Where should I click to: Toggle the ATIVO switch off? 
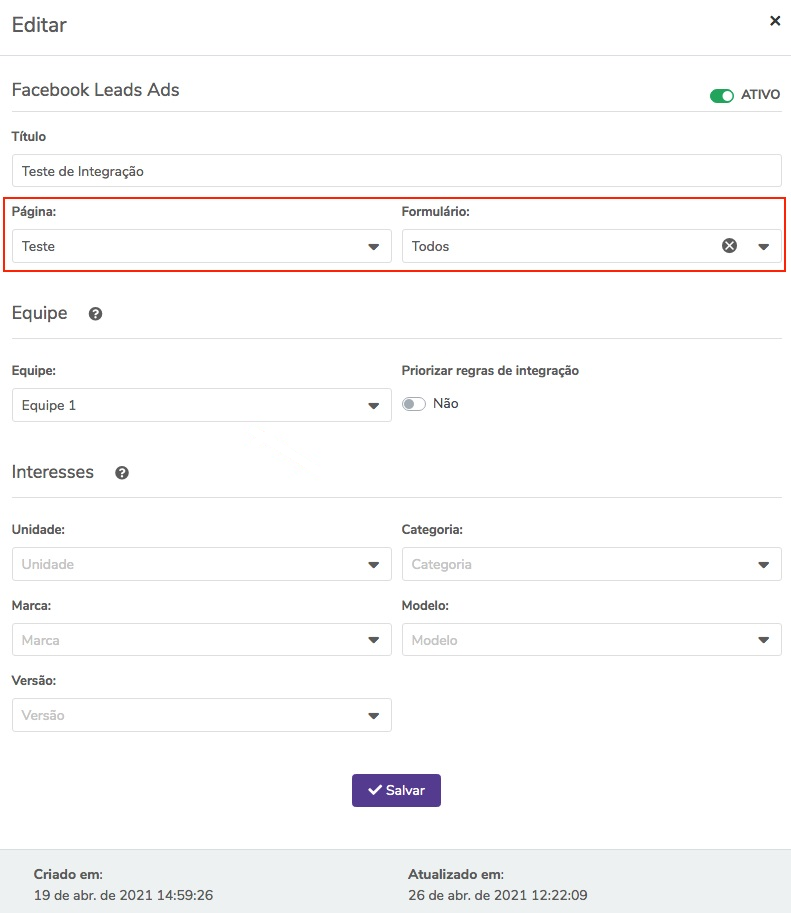[x=722, y=95]
